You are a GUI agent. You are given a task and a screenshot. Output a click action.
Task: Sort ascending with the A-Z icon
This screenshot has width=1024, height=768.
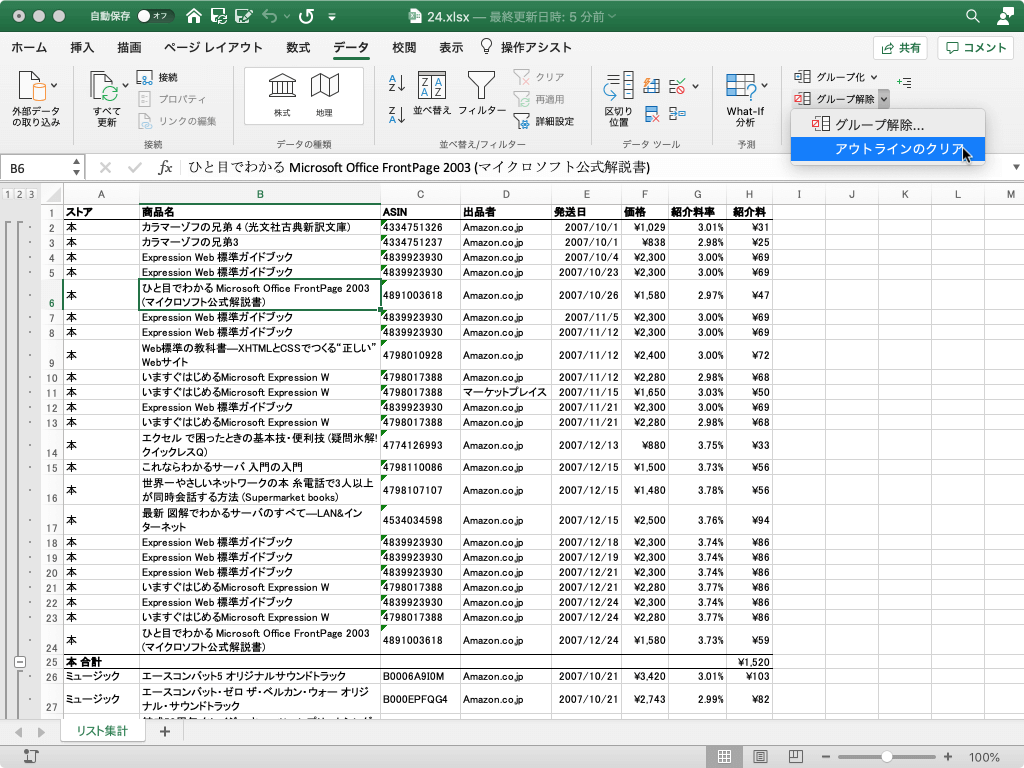(x=396, y=84)
